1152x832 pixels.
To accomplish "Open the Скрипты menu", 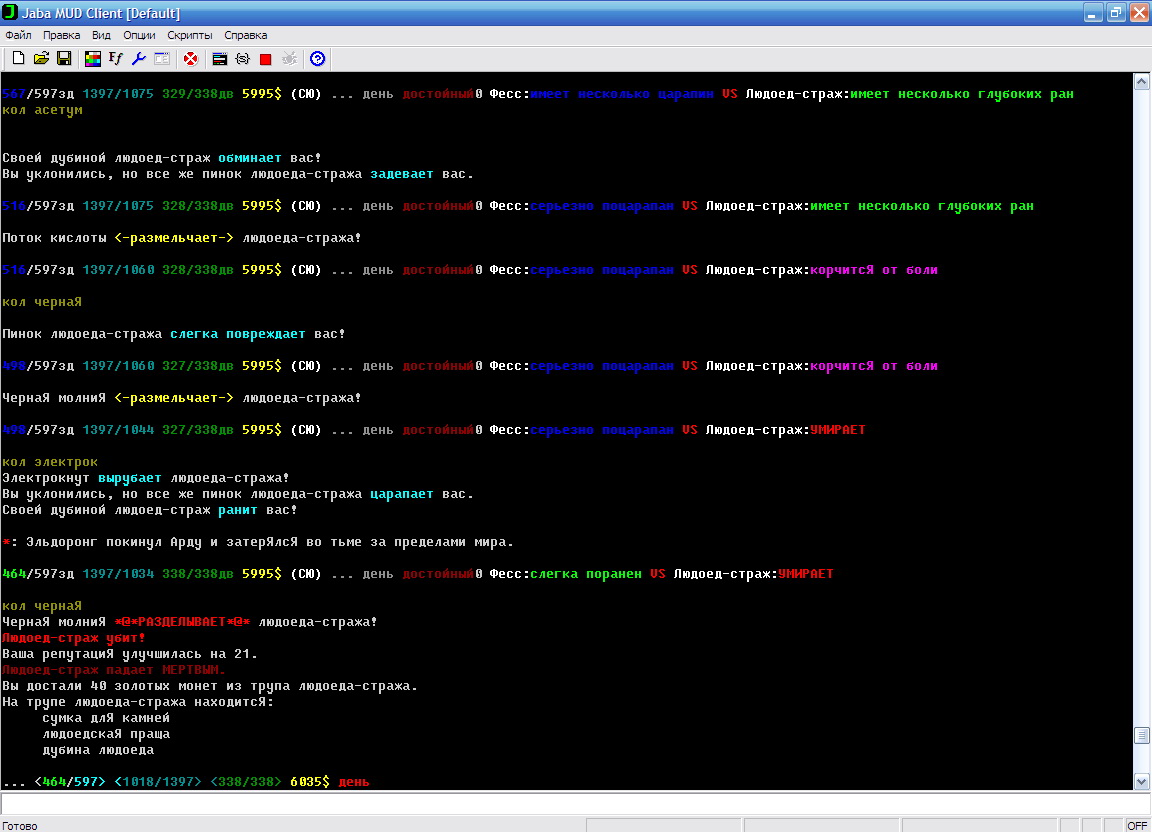I will 189,35.
